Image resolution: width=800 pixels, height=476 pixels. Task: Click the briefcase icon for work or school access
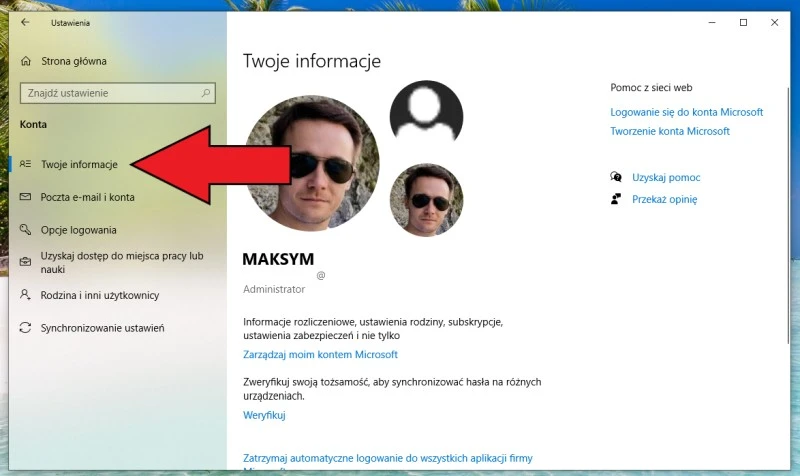point(26,262)
